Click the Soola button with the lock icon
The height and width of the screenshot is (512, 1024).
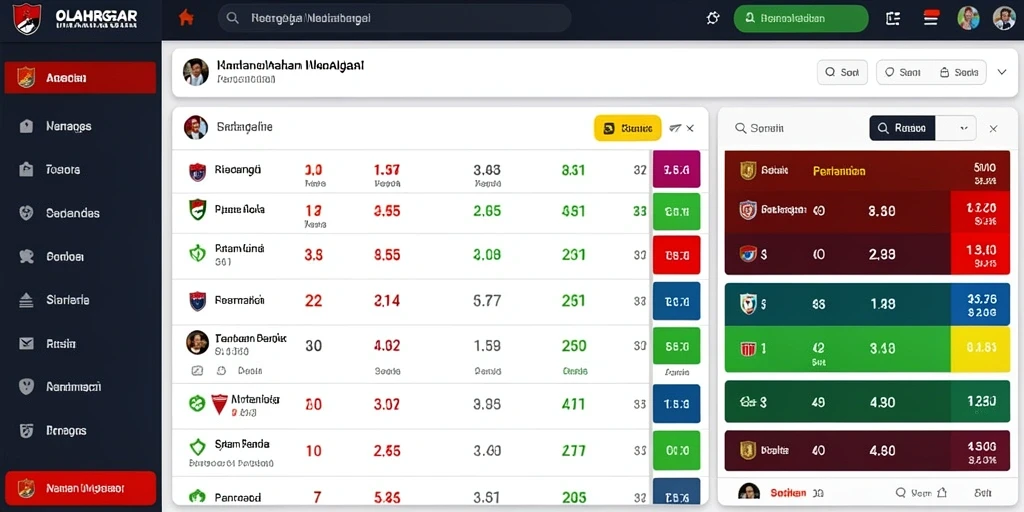click(958, 72)
